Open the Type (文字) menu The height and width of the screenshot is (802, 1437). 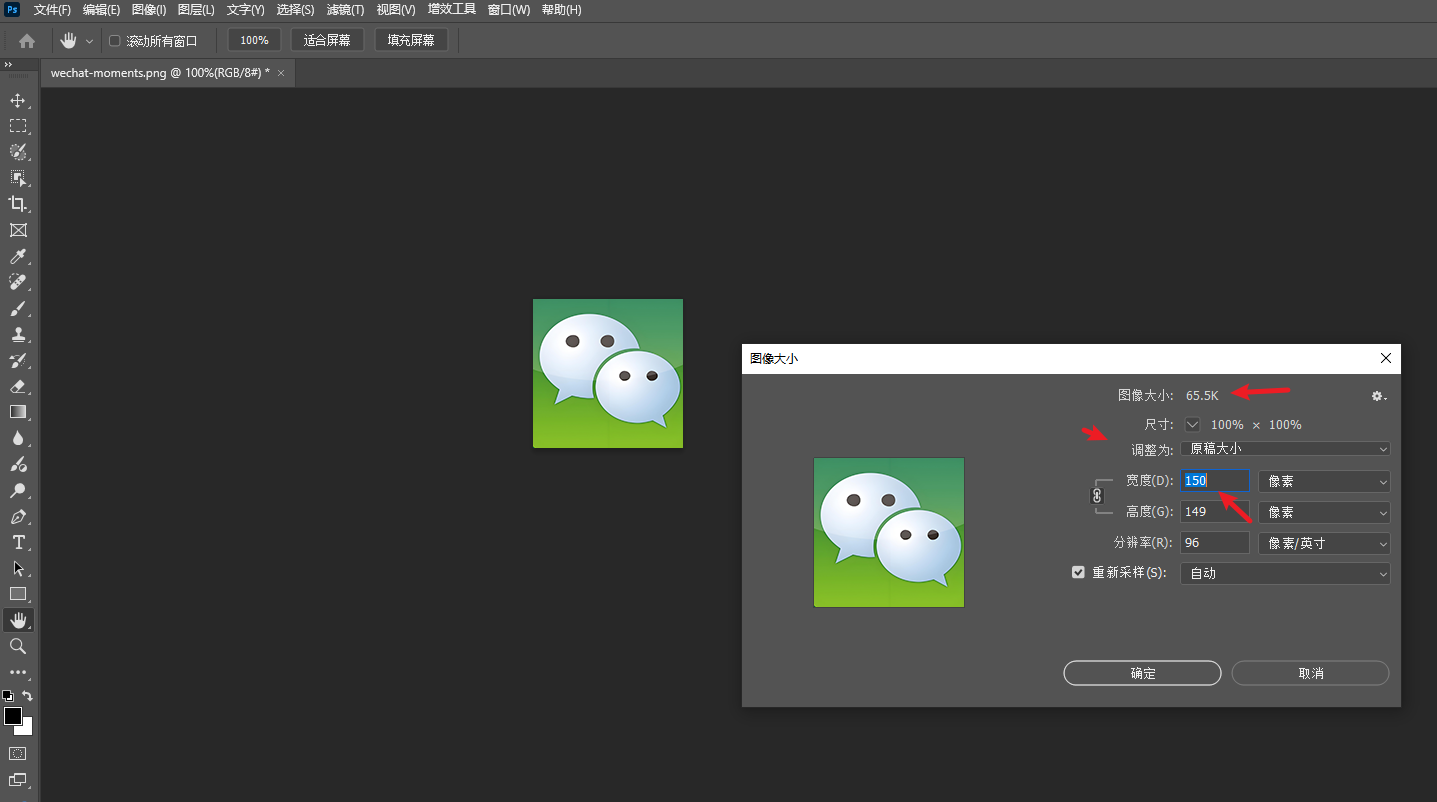pyautogui.click(x=246, y=10)
